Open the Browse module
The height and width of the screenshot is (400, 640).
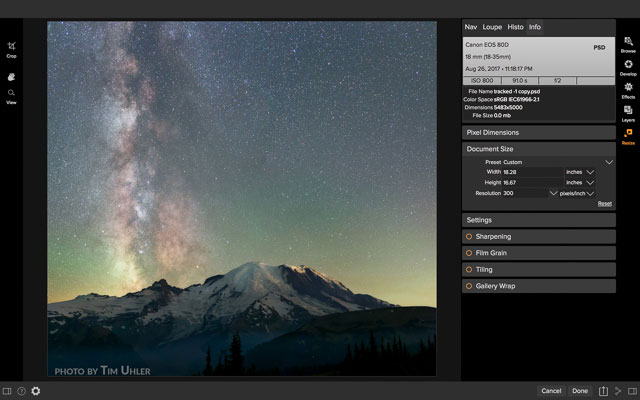[x=628, y=44]
